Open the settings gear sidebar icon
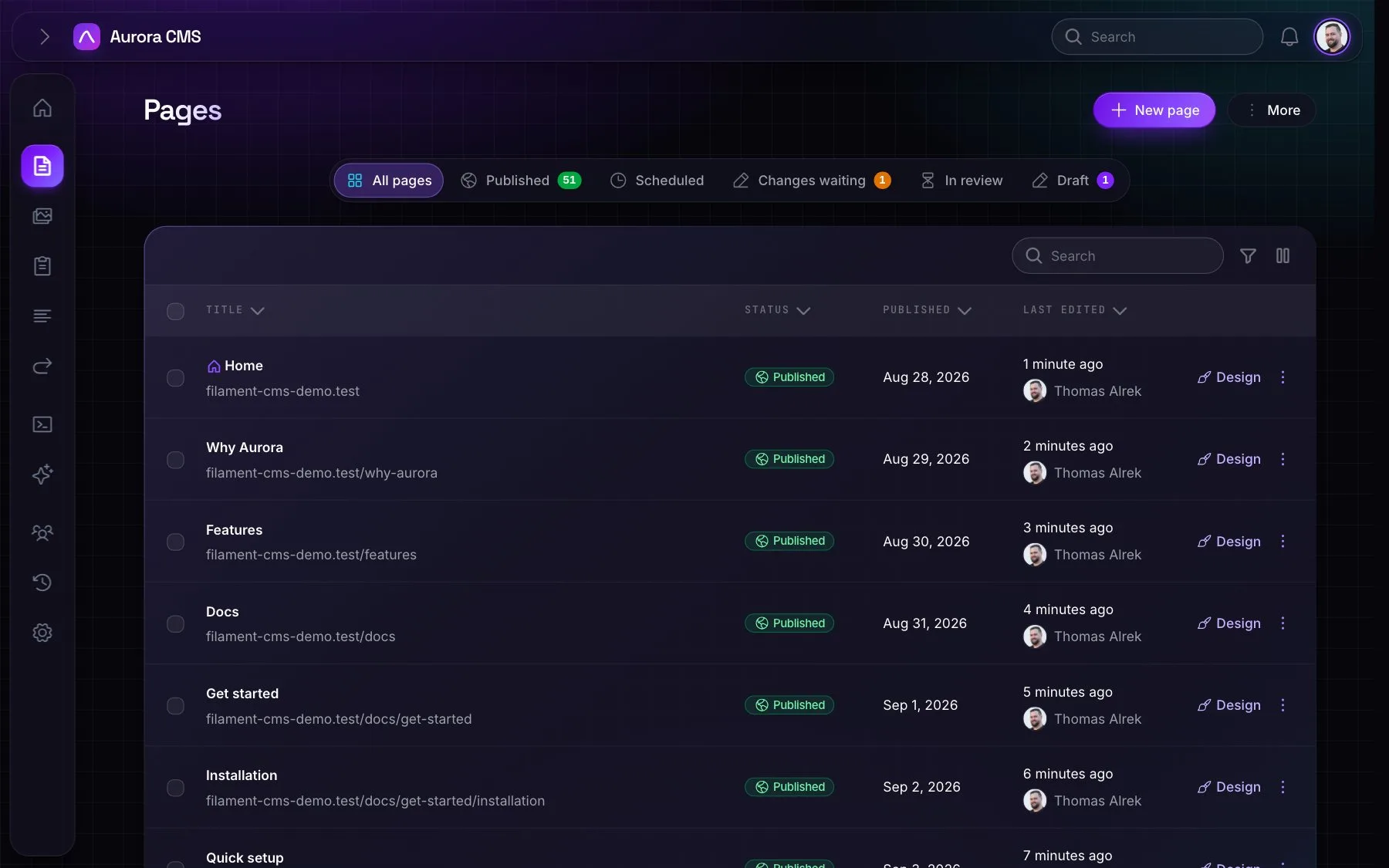Viewport: 1389px width, 868px height. pos(42,633)
